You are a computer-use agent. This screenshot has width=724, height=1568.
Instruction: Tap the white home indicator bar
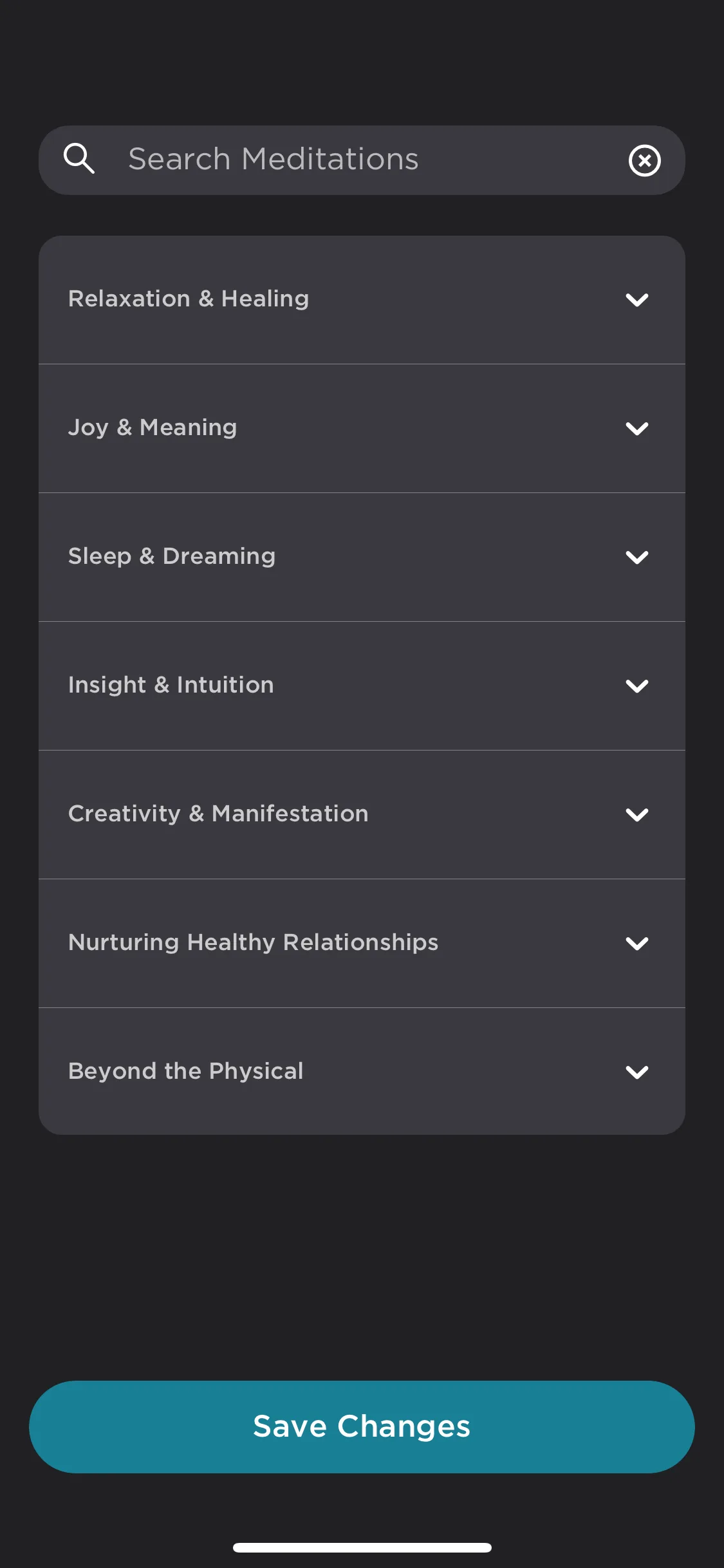click(362, 1547)
